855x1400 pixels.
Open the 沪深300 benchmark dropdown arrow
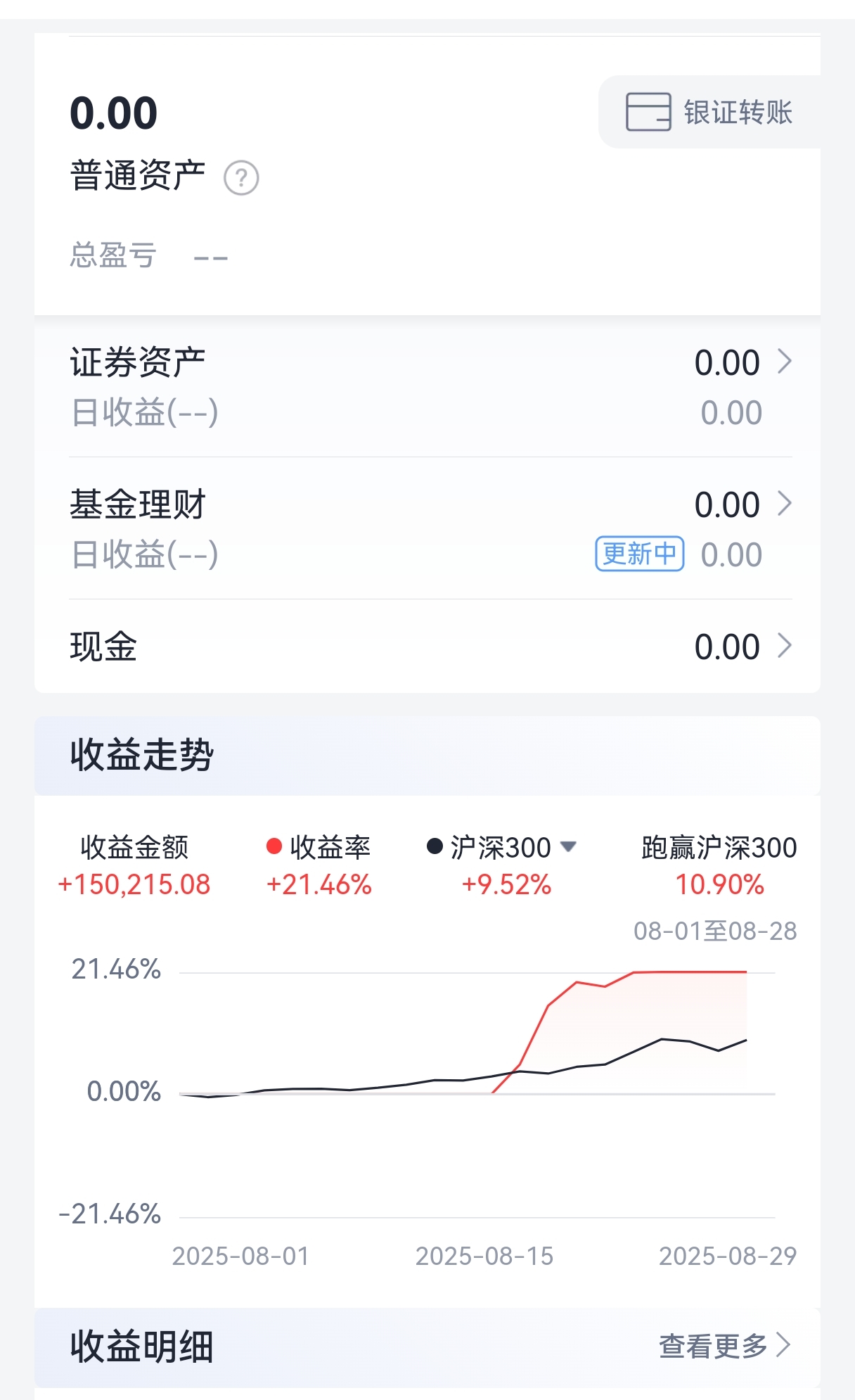pyautogui.click(x=568, y=846)
